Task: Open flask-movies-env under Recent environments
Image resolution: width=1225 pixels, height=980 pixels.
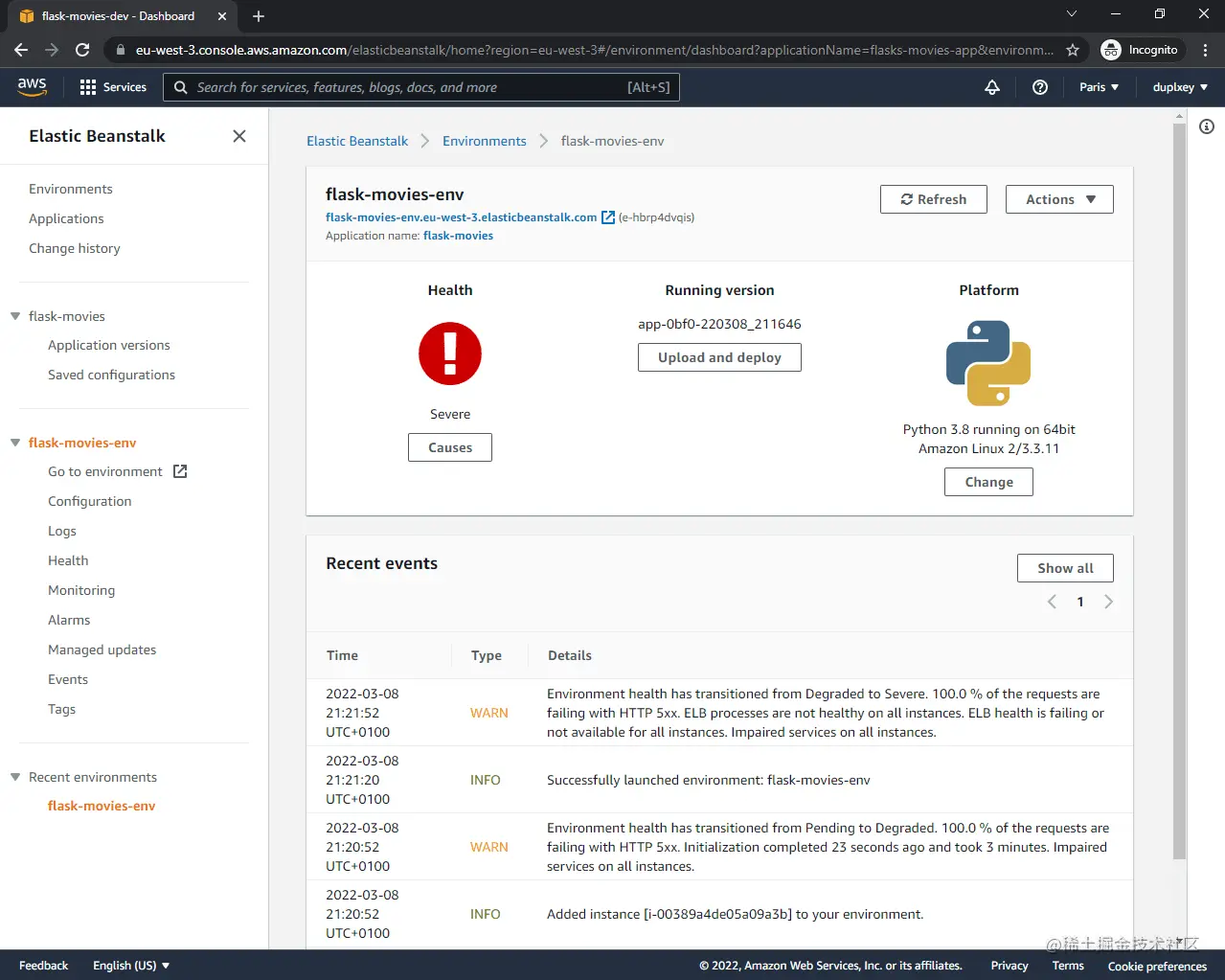Action: coord(102,806)
